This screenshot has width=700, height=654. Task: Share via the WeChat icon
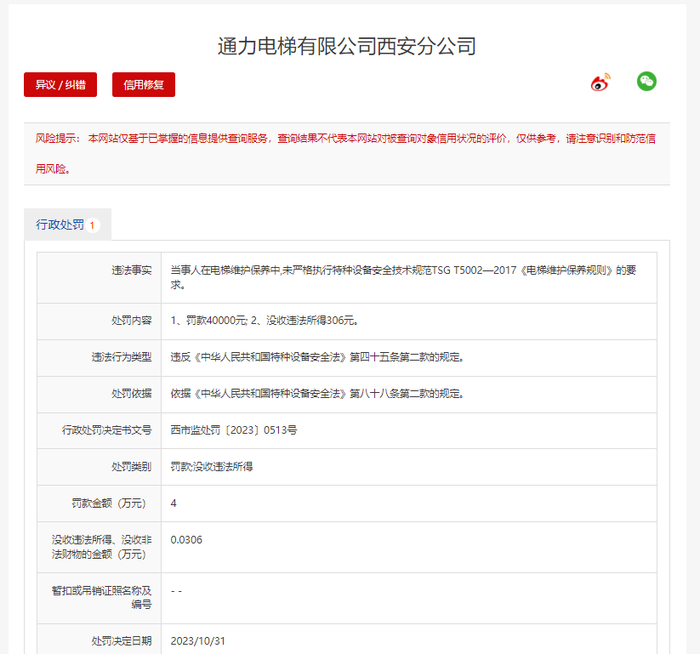point(646,81)
